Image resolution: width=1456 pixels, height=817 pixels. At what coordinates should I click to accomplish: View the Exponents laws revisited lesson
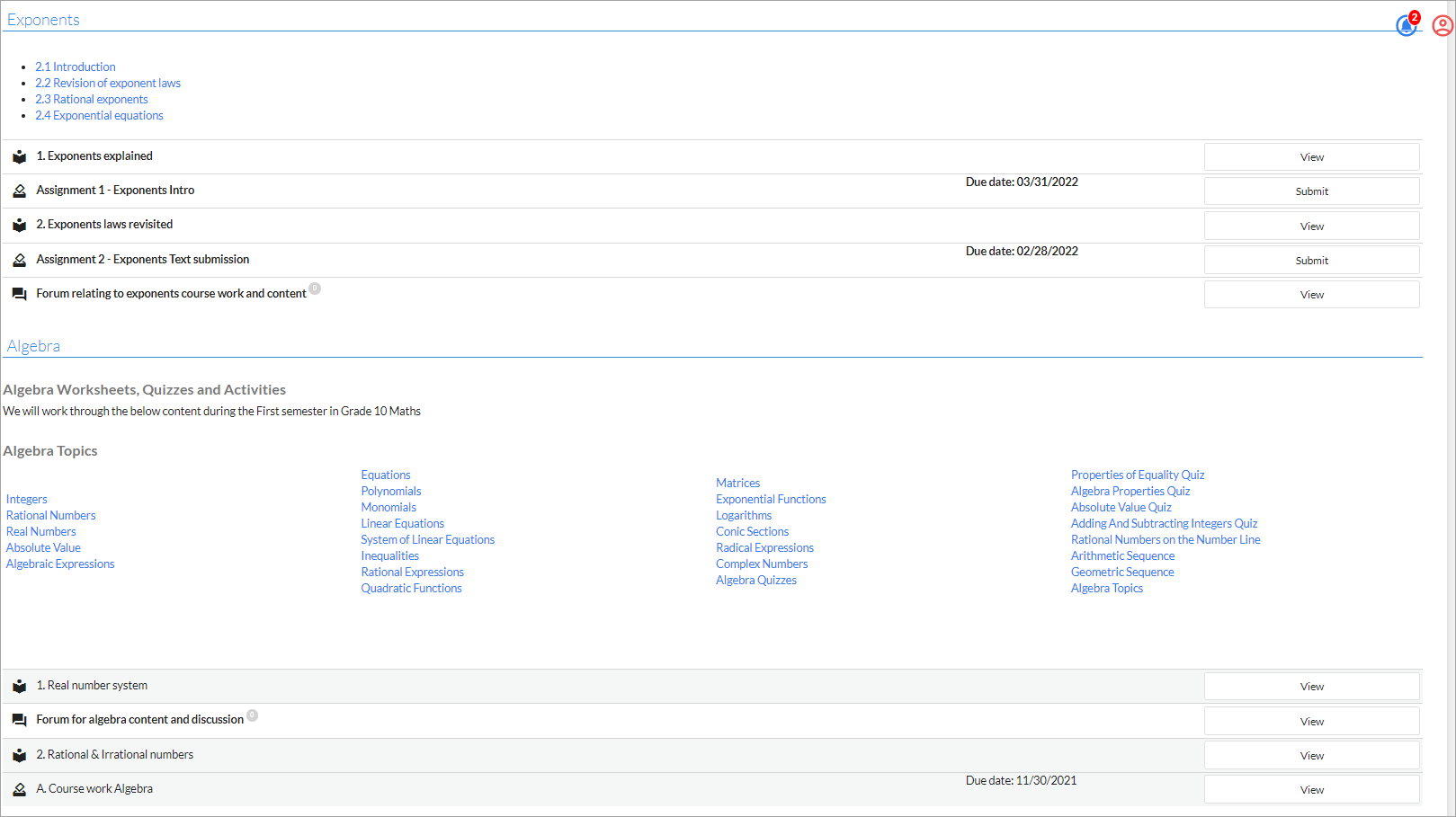[x=1311, y=226]
